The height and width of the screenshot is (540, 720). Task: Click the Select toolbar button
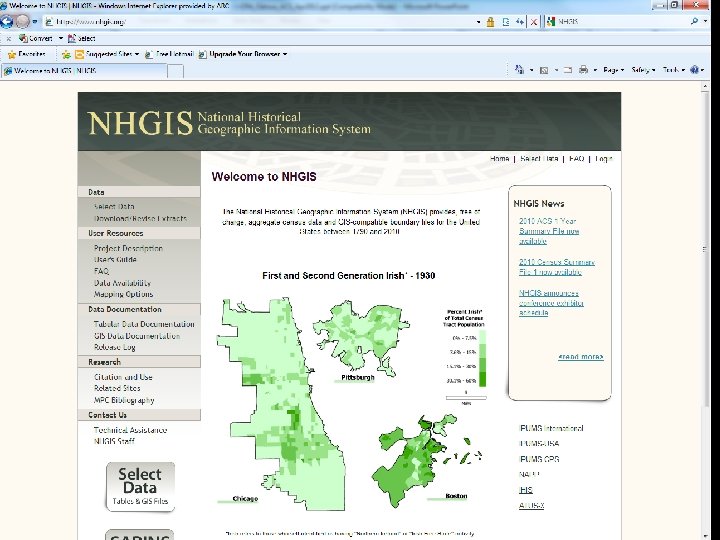pyautogui.click(x=82, y=39)
